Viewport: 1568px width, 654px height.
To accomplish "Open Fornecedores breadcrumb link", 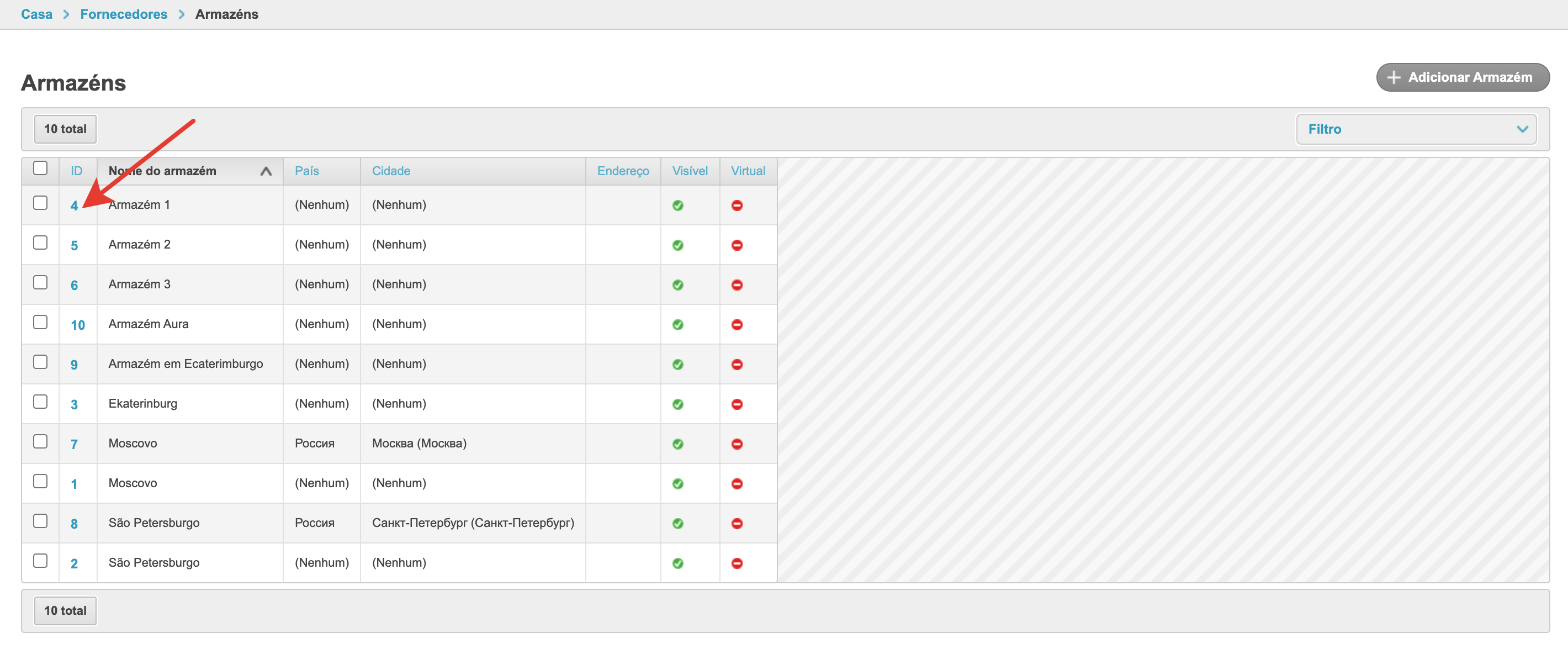I will point(124,14).
